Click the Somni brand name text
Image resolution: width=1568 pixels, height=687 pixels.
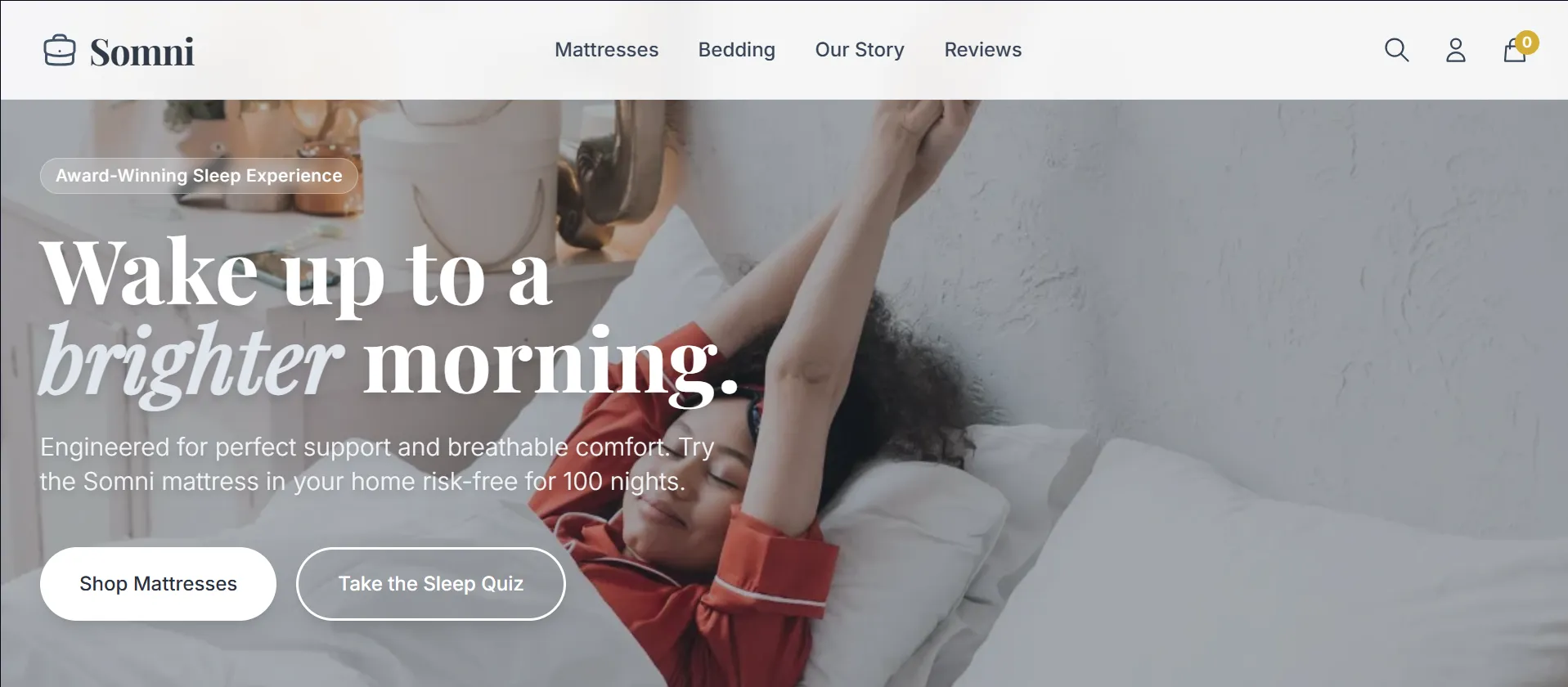142,52
